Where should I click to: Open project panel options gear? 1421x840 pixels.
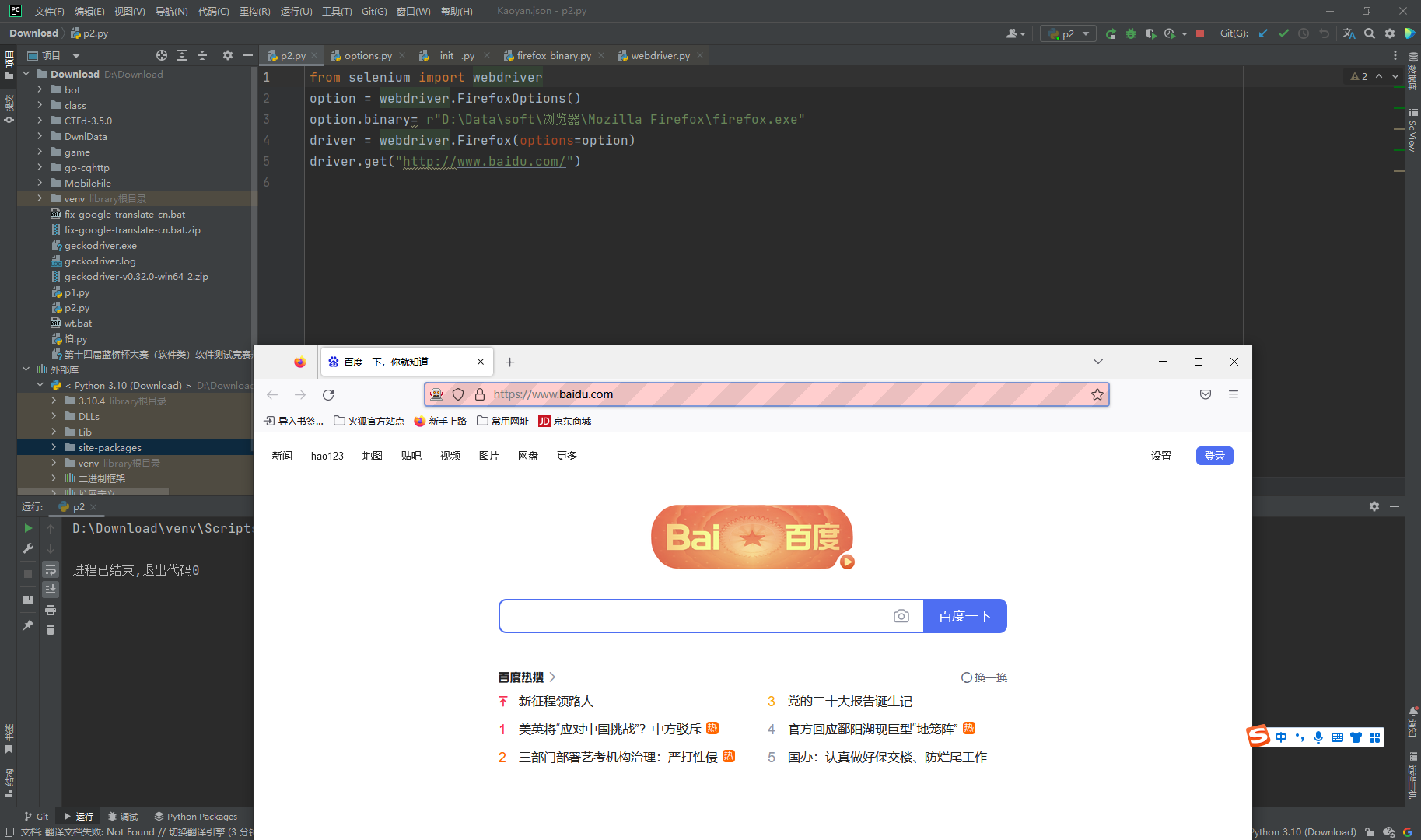coord(228,55)
